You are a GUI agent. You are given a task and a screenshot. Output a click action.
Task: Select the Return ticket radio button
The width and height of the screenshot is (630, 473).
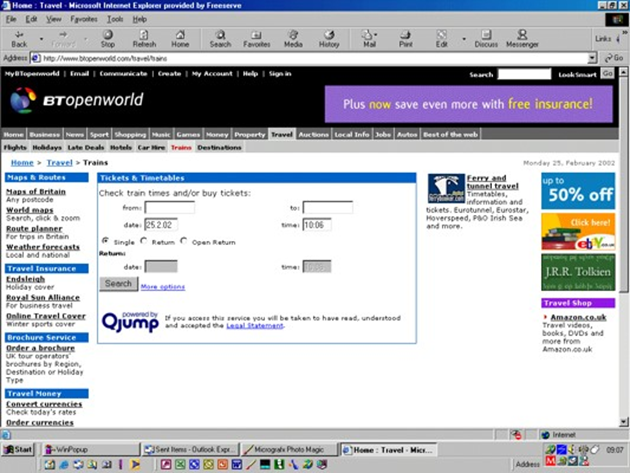coord(143,241)
